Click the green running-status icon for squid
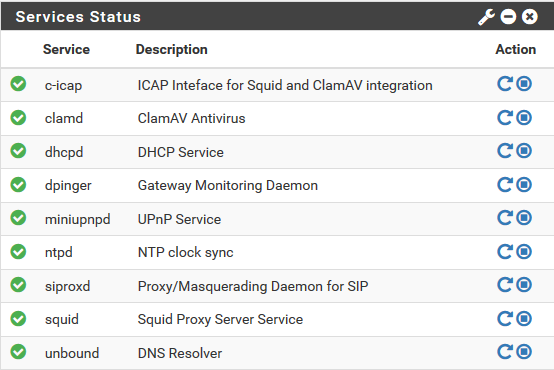The width and height of the screenshot is (554, 370). (18, 318)
